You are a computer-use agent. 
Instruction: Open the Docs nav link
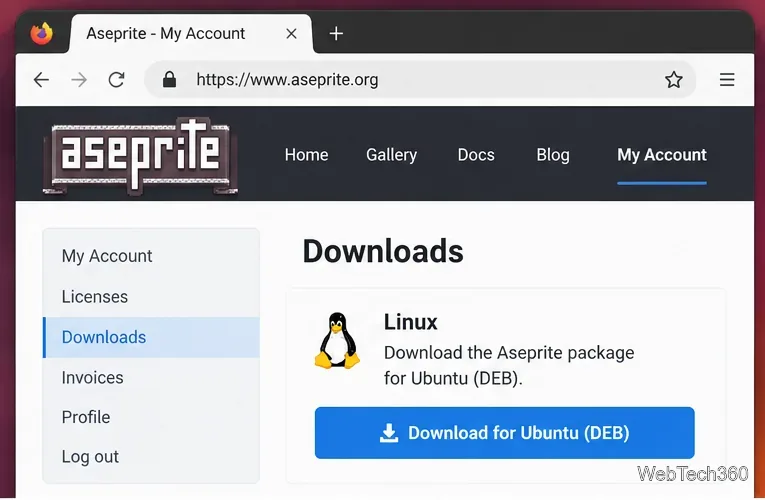[x=476, y=155]
